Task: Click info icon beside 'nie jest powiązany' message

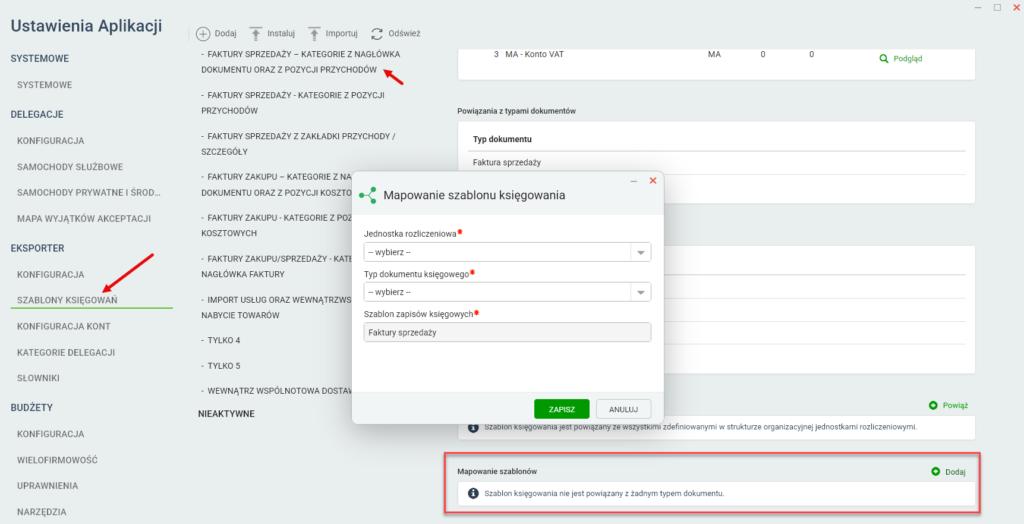Action: point(473,494)
